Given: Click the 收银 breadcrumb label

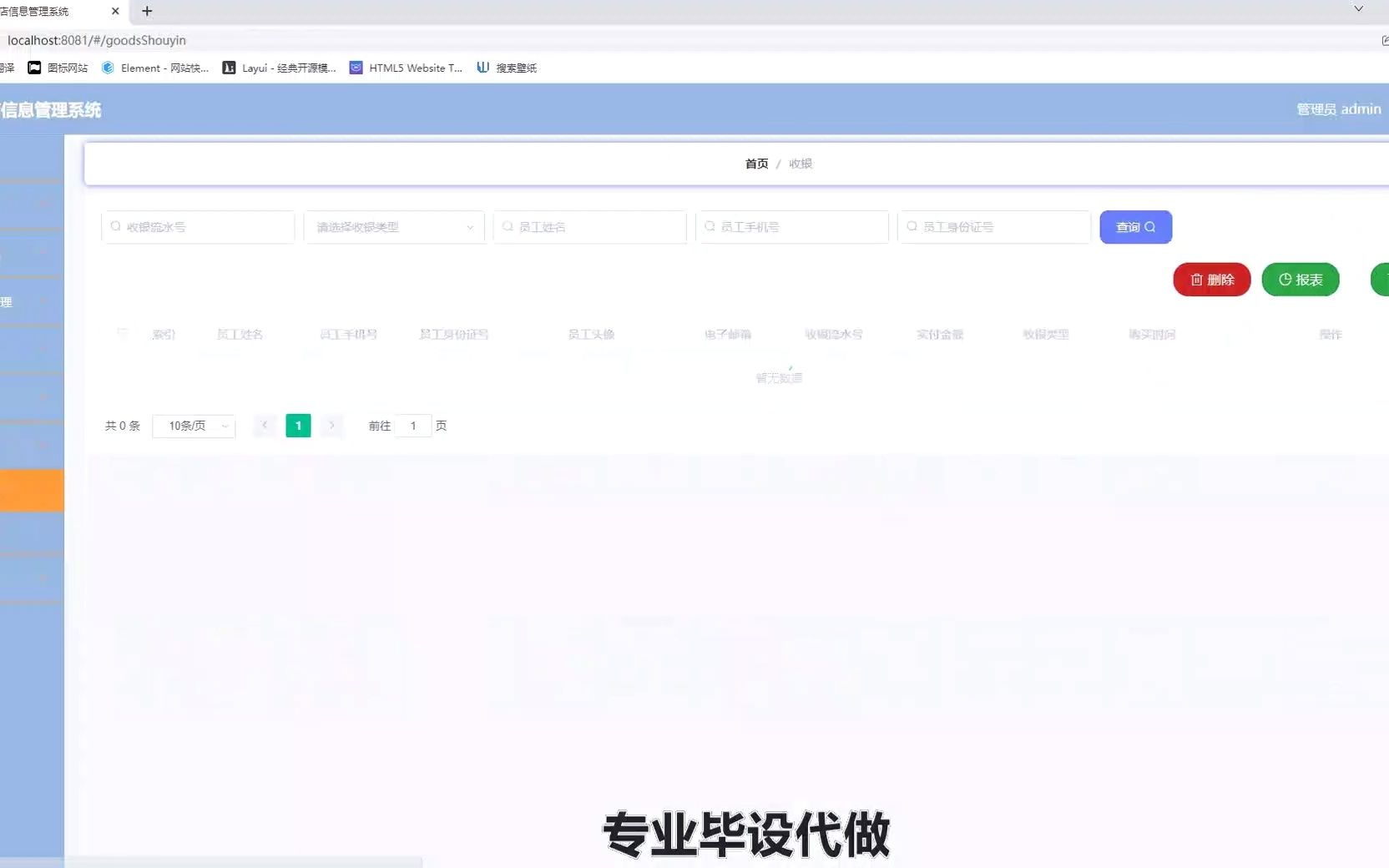Looking at the screenshot, I should [801, 164].
